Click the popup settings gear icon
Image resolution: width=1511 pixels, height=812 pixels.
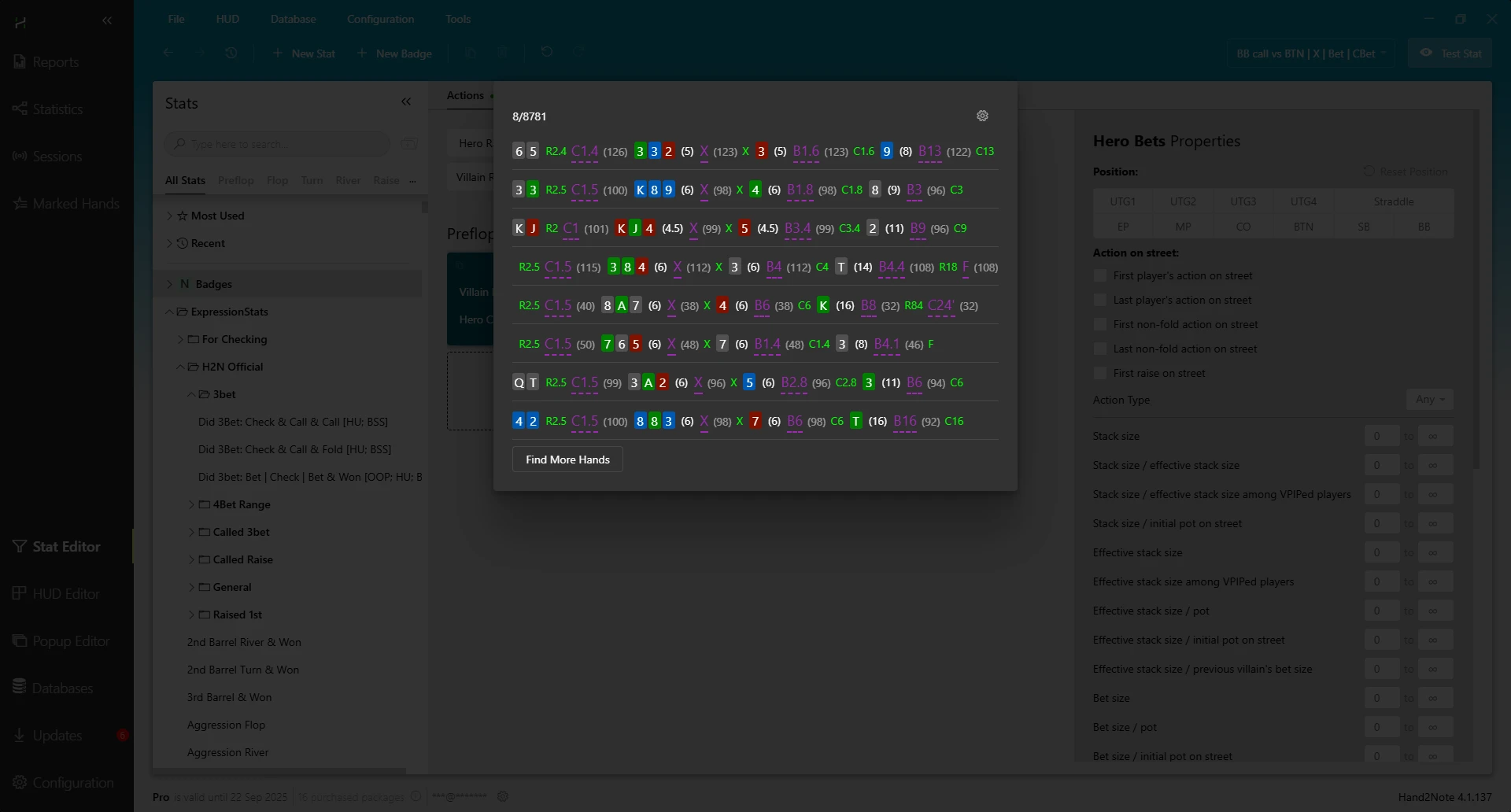(982, 116)
